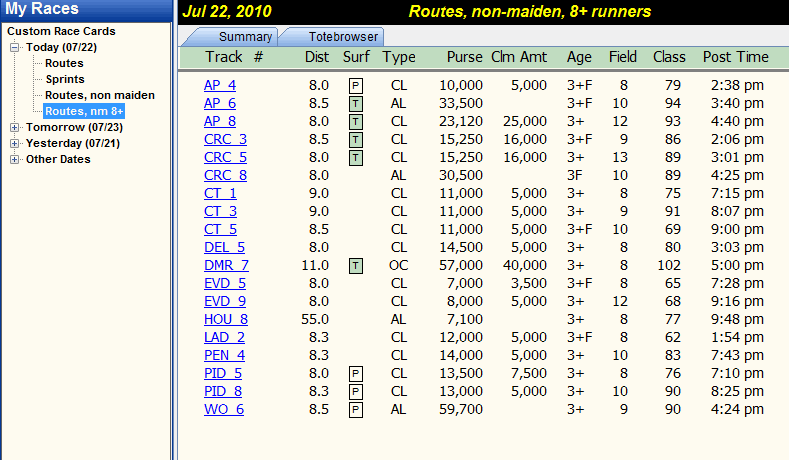Click the turf surface icon for CRC 3
The image size is (789, 460).
[x=356, y=140]
